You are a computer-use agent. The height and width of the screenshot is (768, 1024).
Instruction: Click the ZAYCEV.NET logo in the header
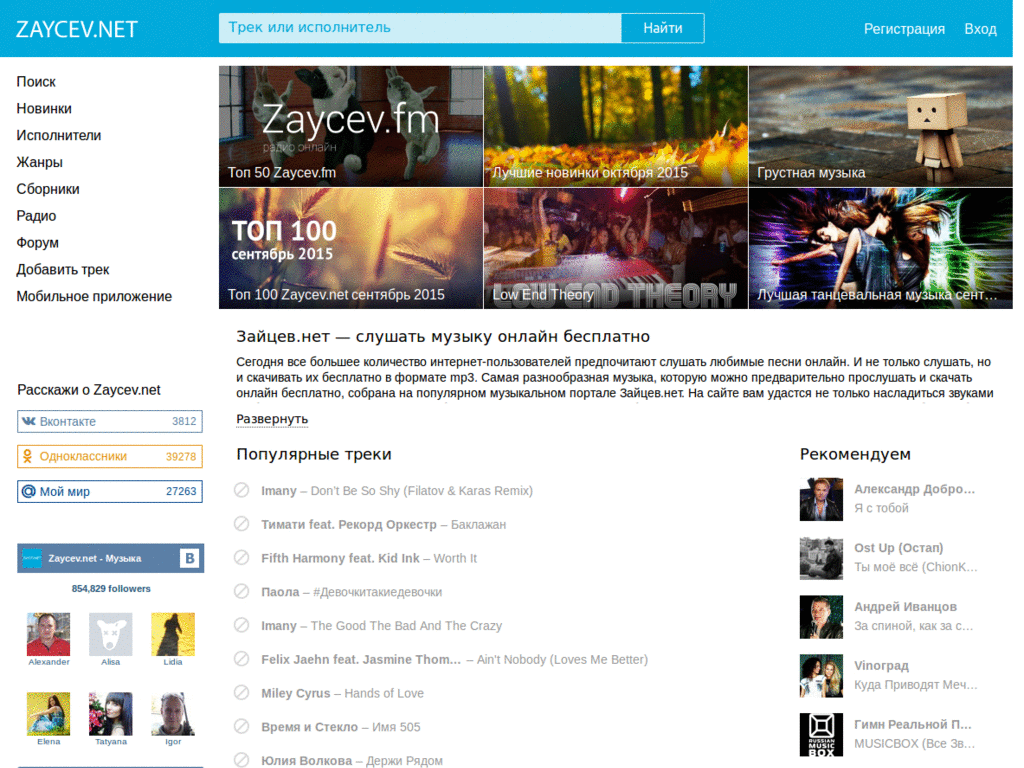(77, 29)
